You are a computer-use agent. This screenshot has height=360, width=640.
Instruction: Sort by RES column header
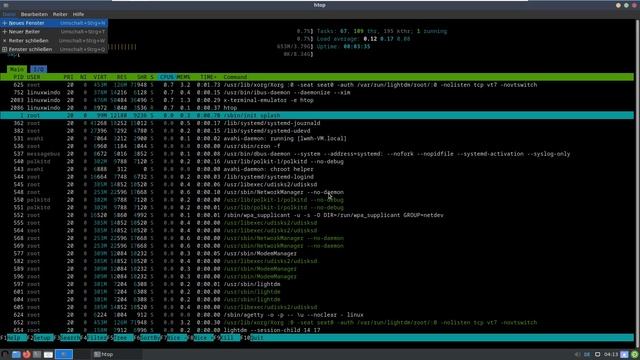click(x=122, y=77)
